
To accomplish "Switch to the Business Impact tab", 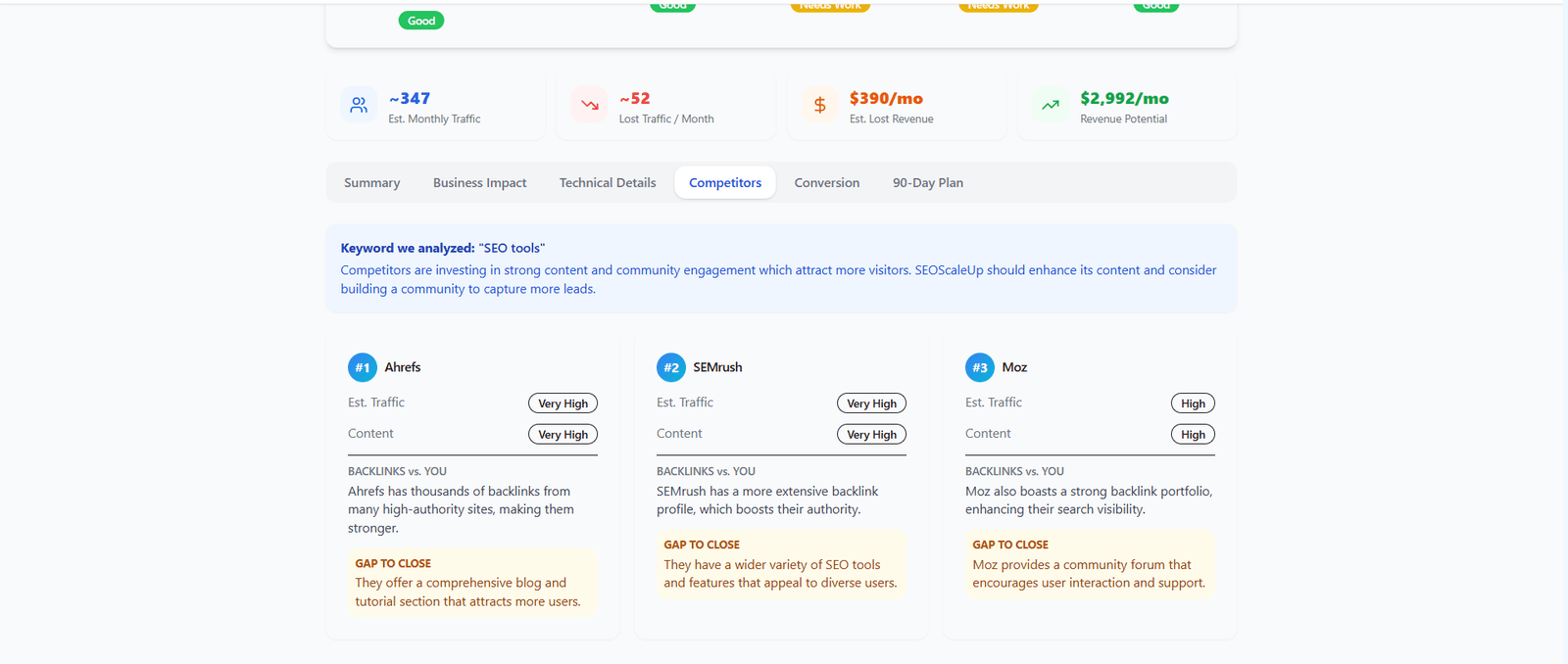I will coord(479,183).
